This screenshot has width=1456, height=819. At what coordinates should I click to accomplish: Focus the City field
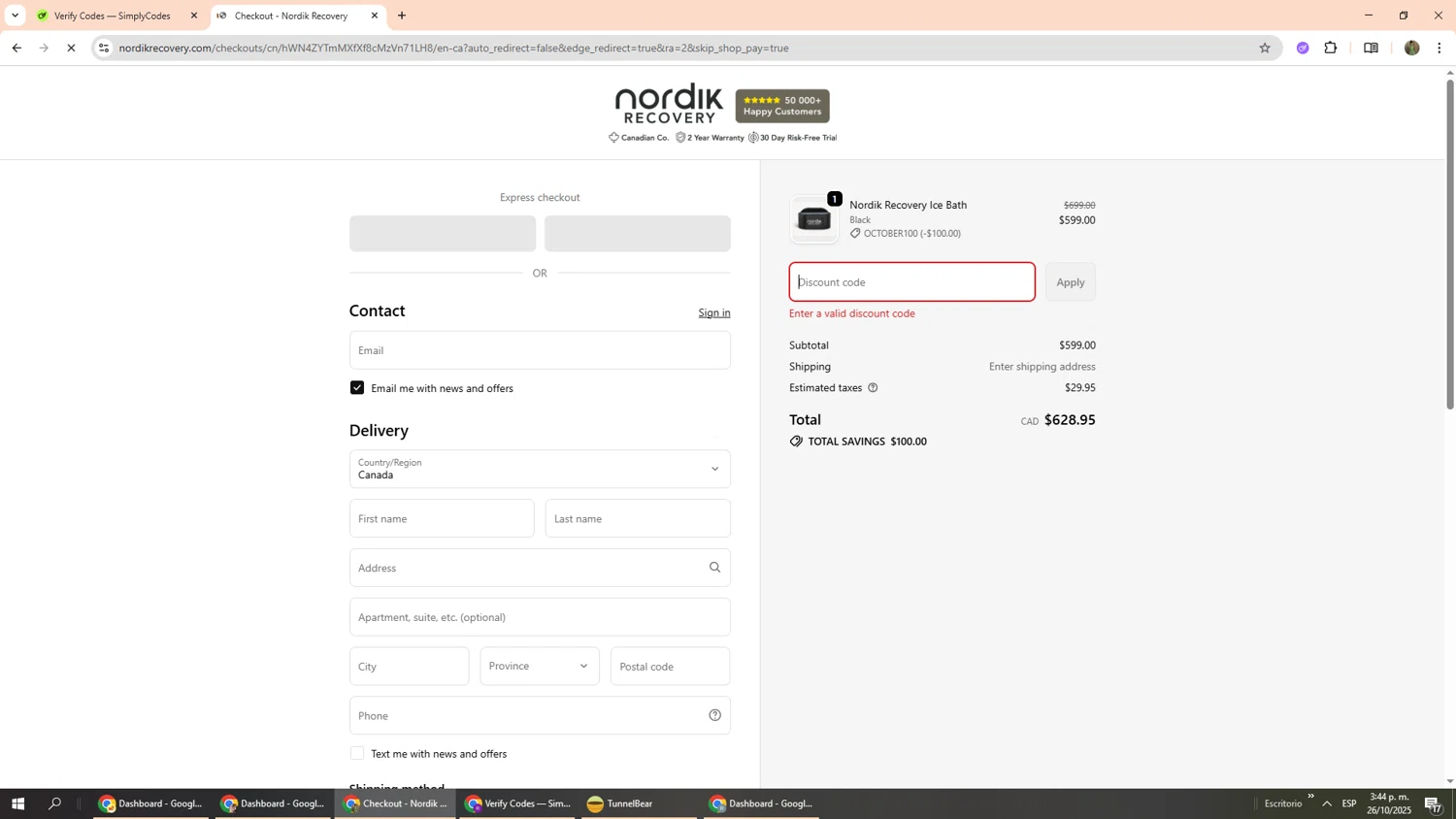click(x=409, y=667)
